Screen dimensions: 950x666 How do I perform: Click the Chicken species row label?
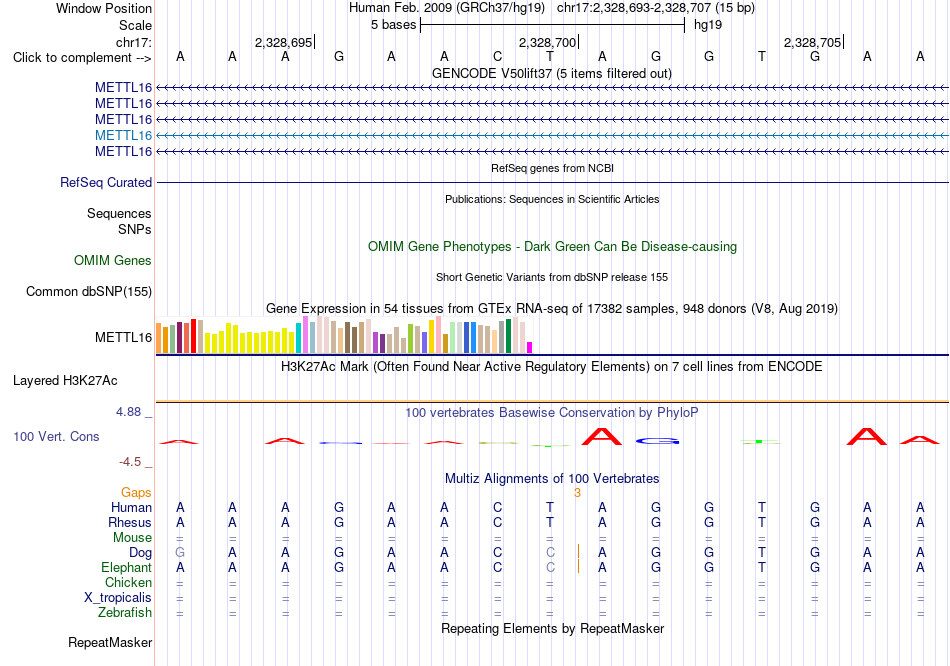pos(128,582)
